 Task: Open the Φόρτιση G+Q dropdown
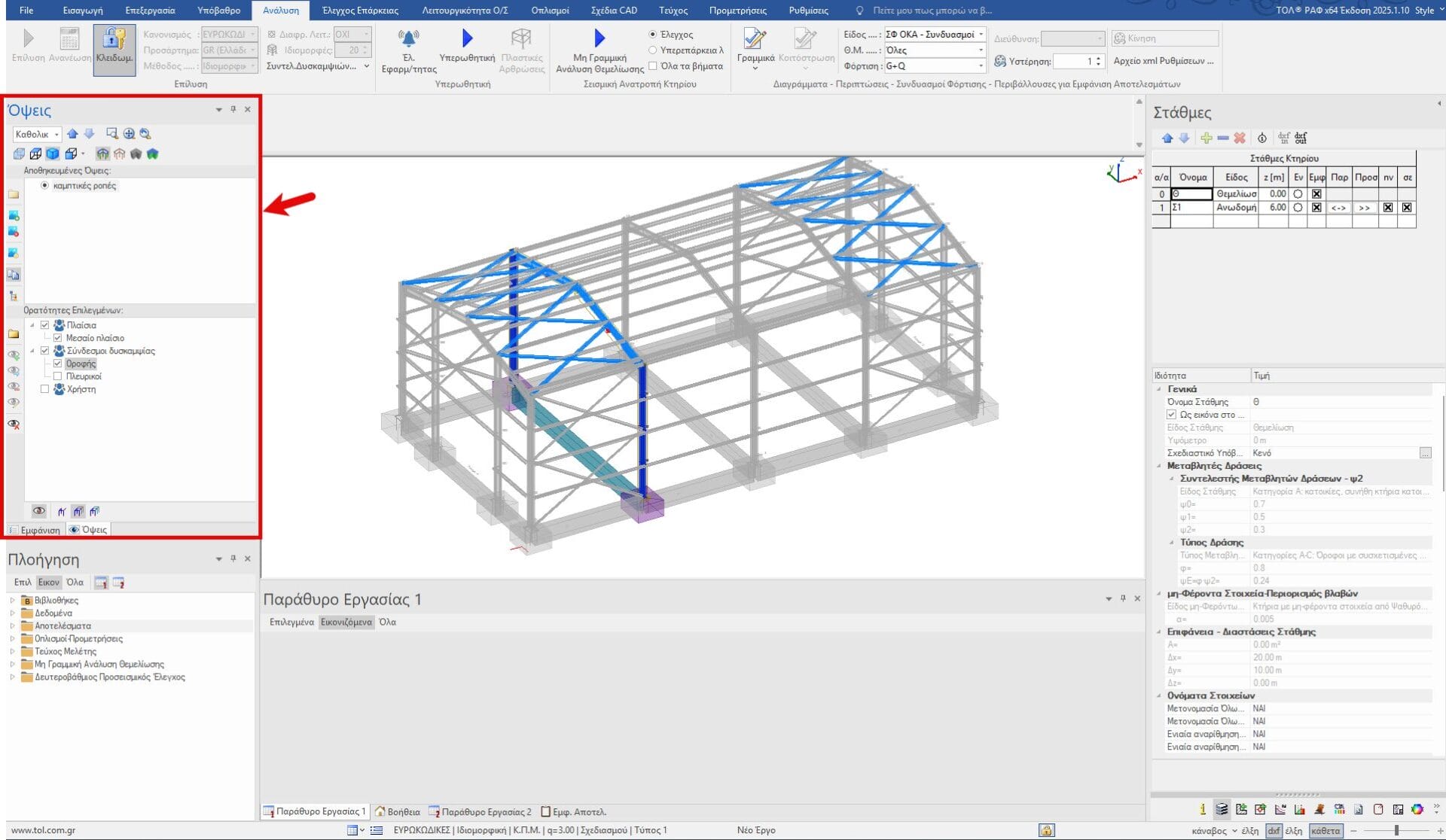point(981,66)
